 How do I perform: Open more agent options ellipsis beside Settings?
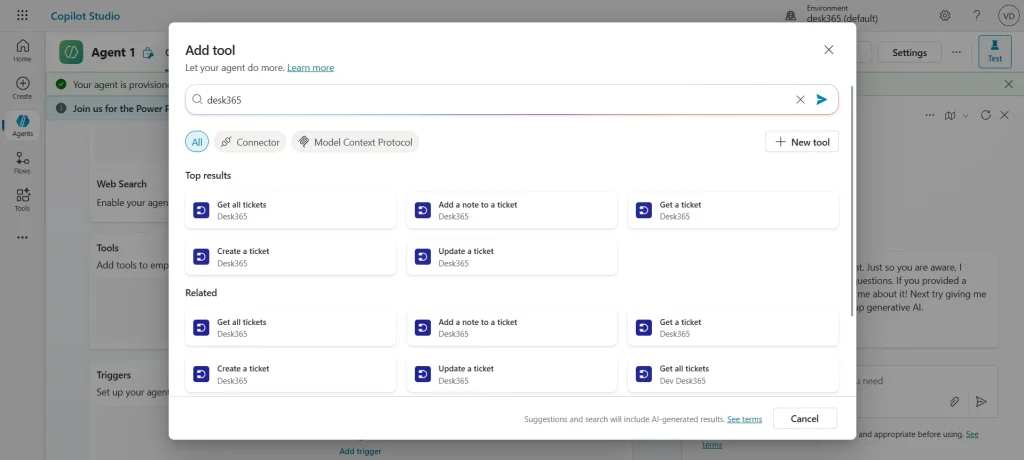point(956,52)
